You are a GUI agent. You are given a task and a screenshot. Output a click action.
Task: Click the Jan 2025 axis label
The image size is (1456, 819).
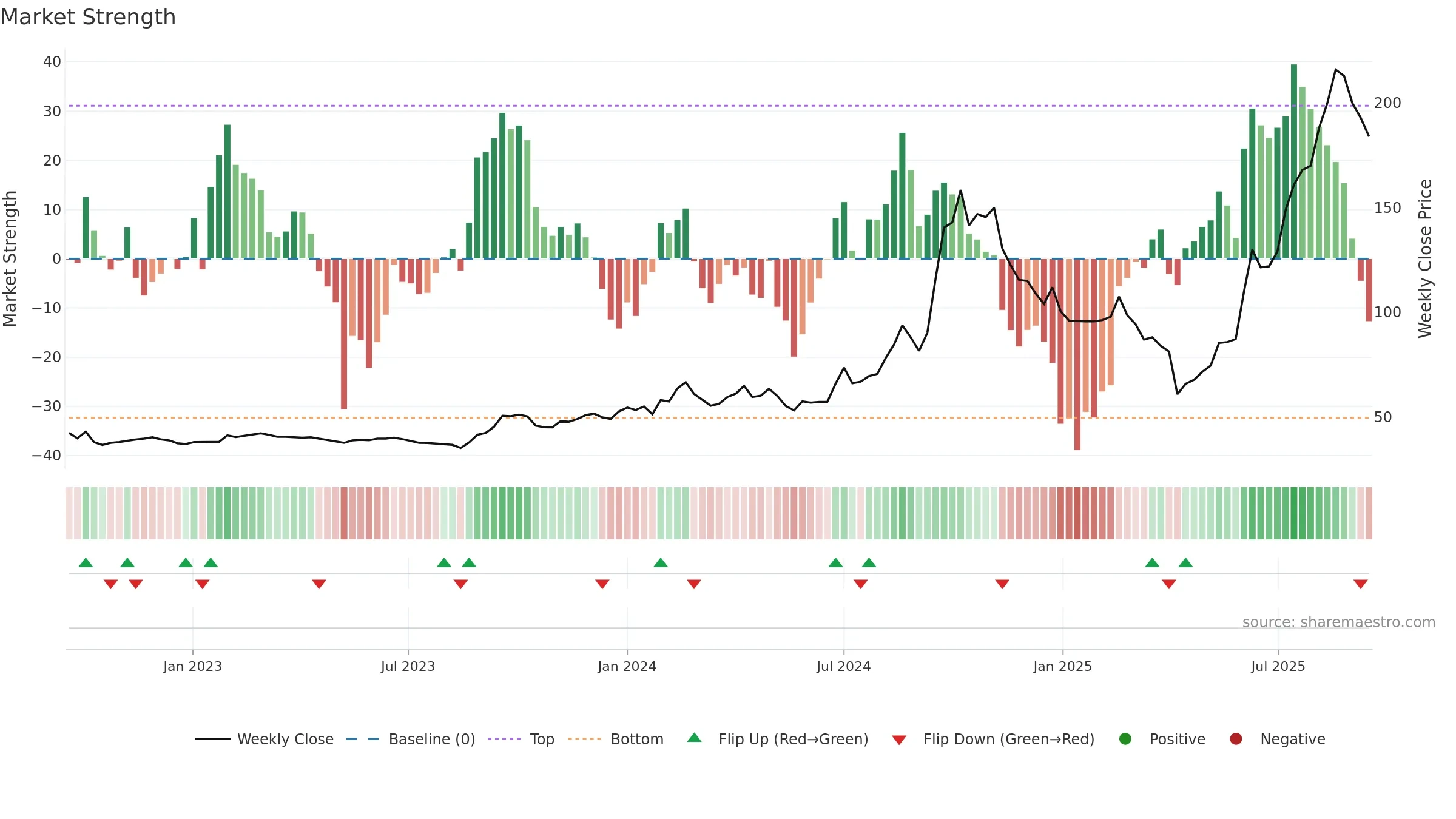(x=1062, y=666)
